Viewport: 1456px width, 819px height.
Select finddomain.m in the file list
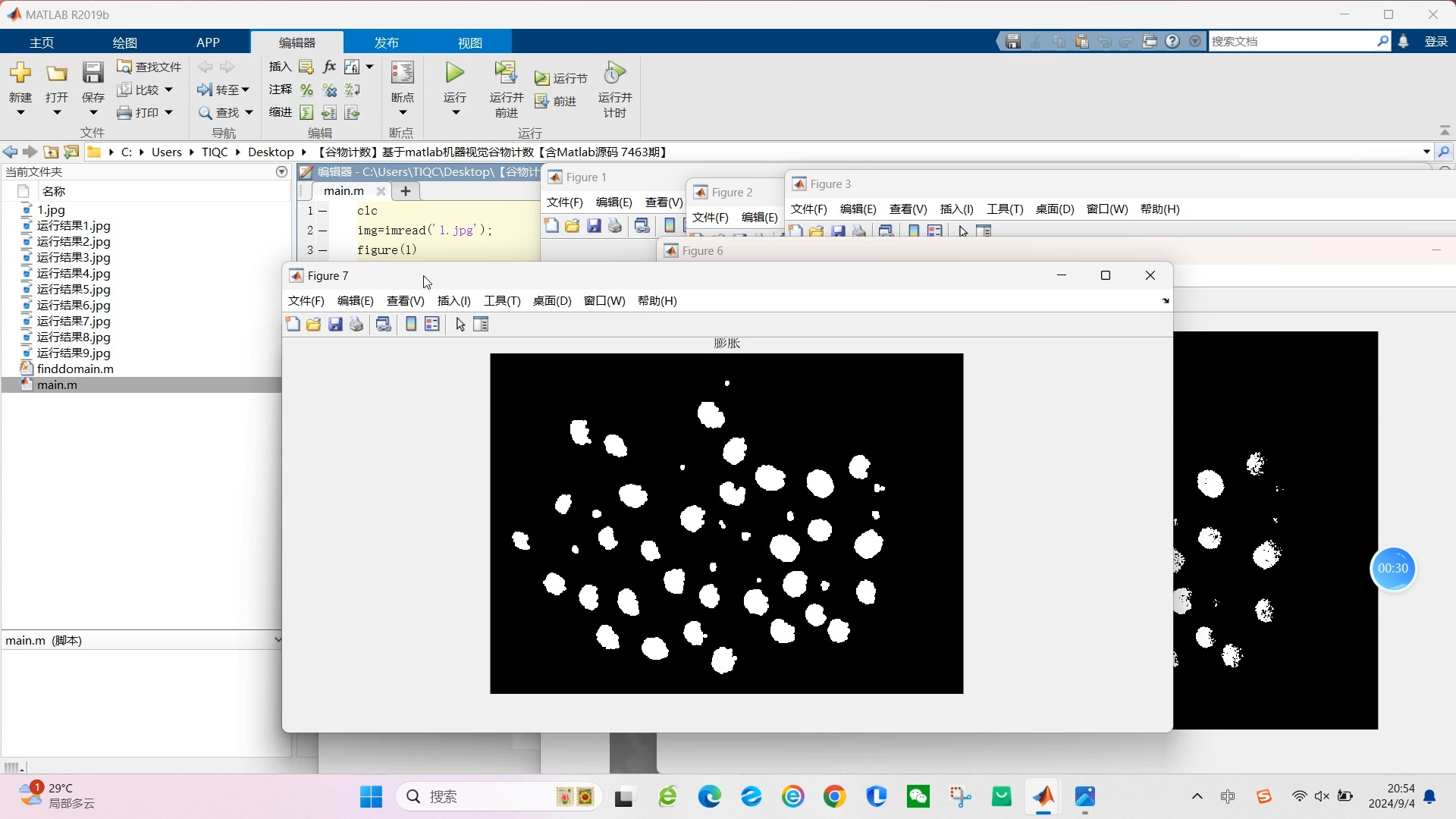click(75, 369)
